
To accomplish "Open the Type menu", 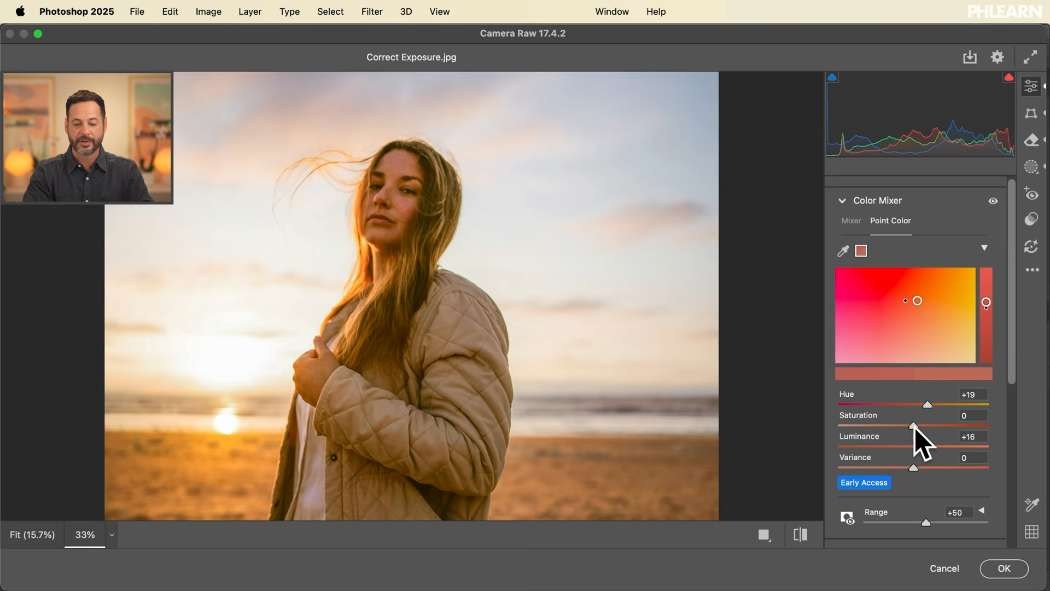I will point(289,11).
